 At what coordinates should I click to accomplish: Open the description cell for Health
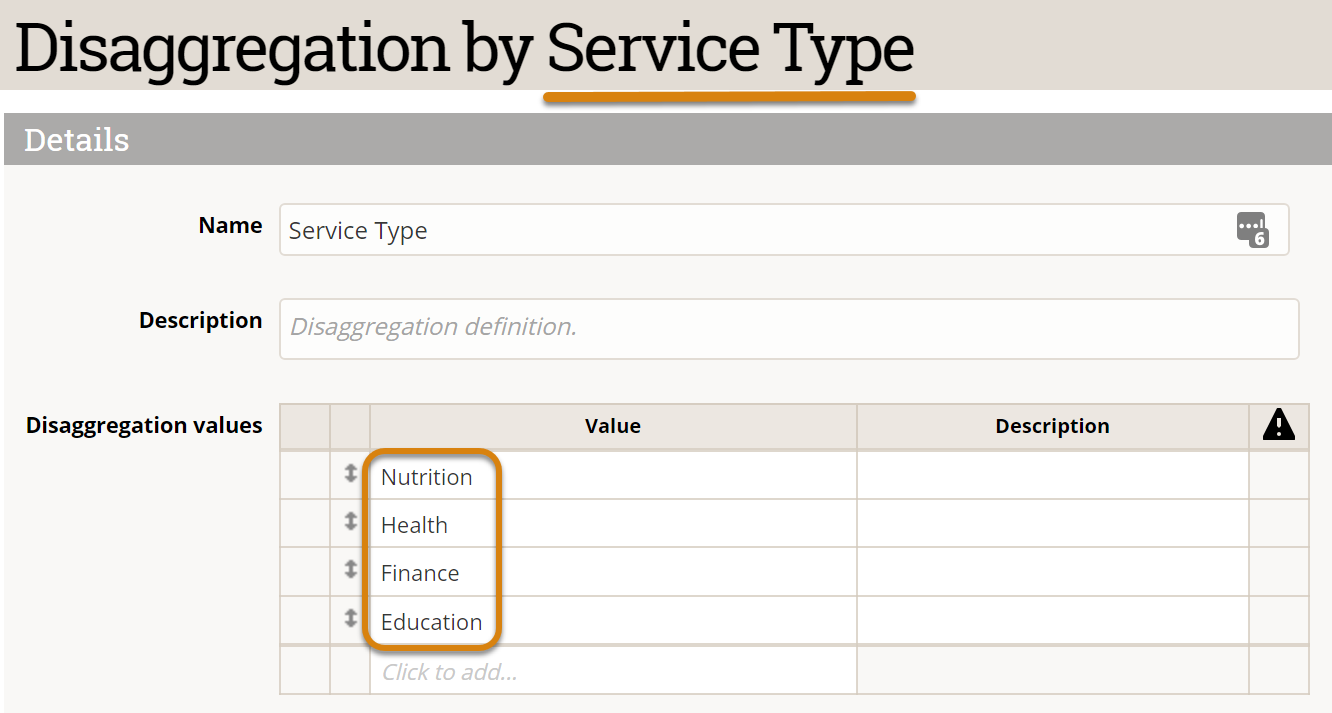click(1052, 524)
